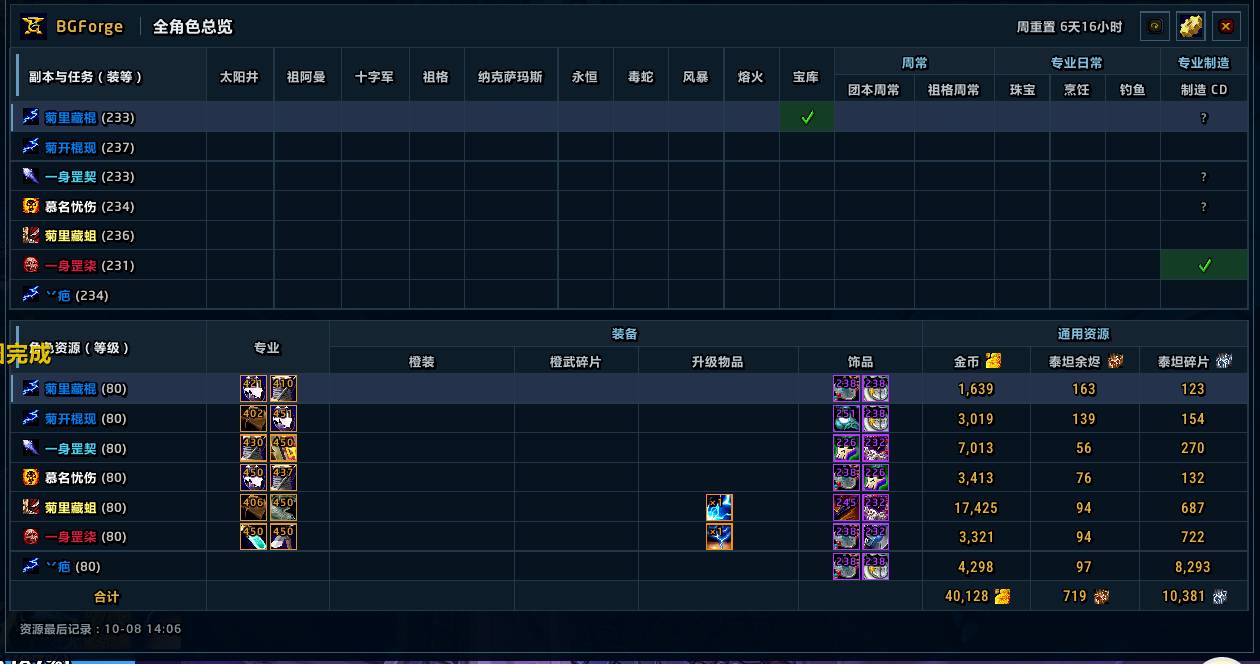1260x664 pixels.
Task: Click the 周重置 6天16小时 timer text
Action: point(1069,27)
